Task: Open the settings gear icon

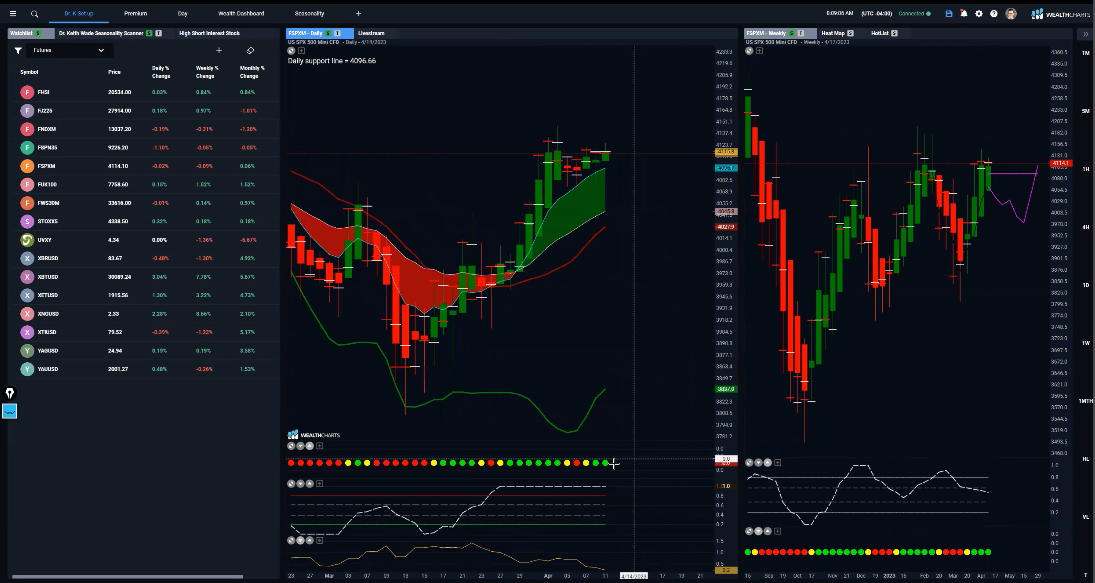Action: tap(978, 13)
